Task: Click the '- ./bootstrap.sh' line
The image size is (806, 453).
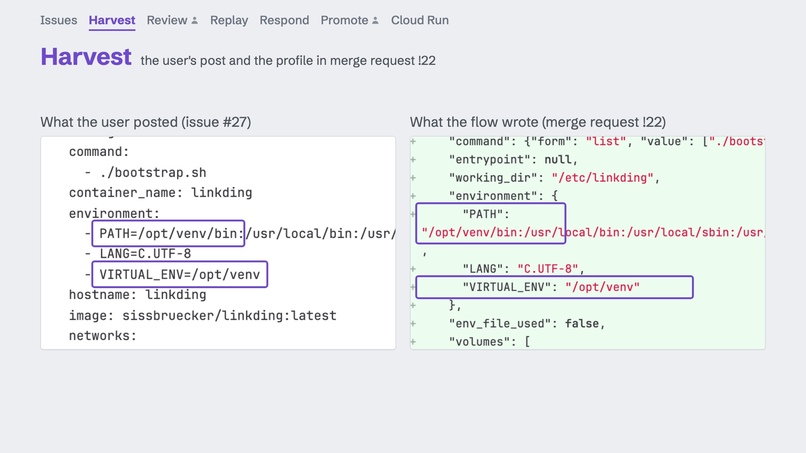Action: point(145,172)
